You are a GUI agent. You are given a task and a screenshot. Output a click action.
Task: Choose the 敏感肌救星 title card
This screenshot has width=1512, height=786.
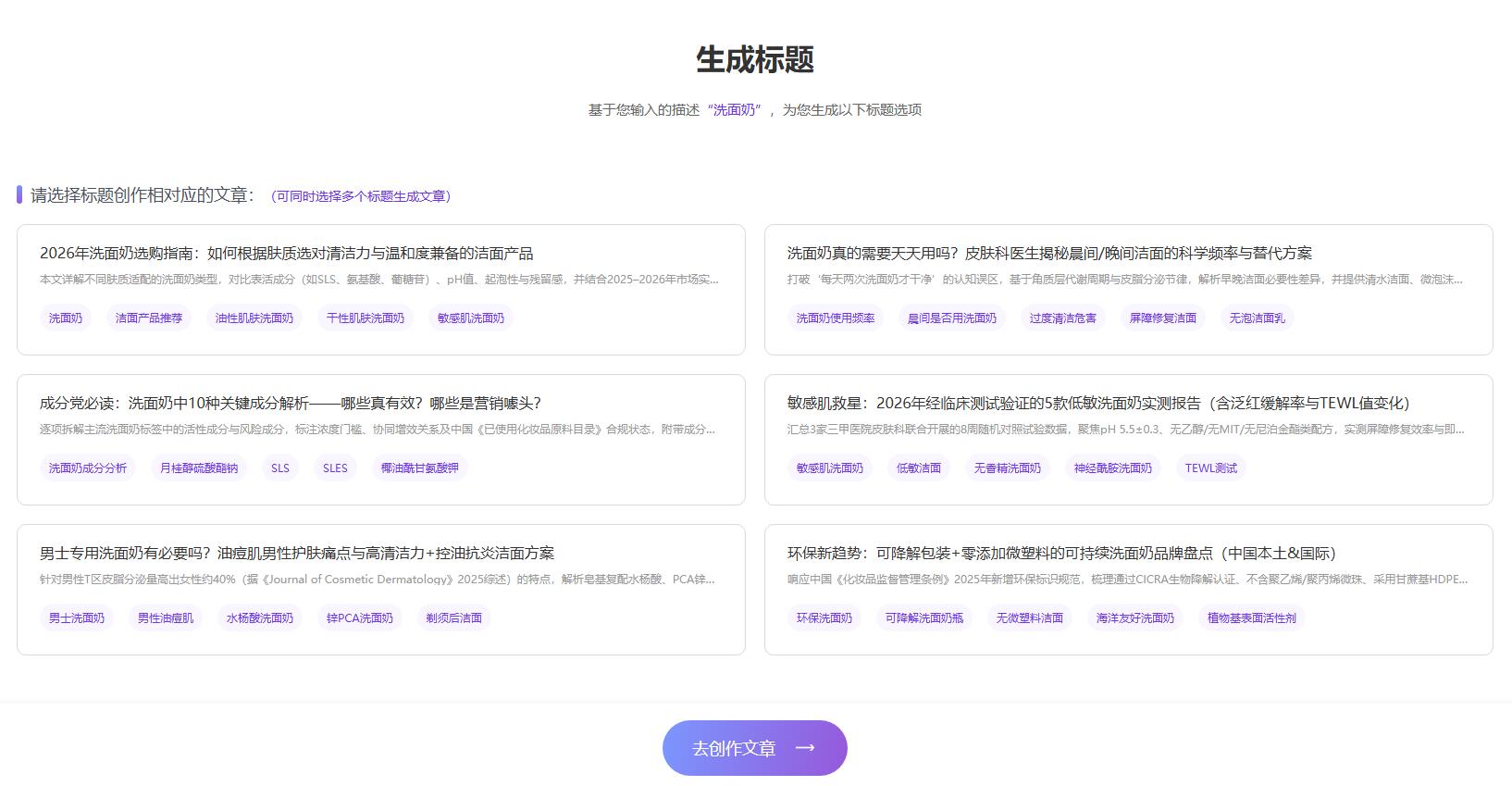tap(1129, 440)
